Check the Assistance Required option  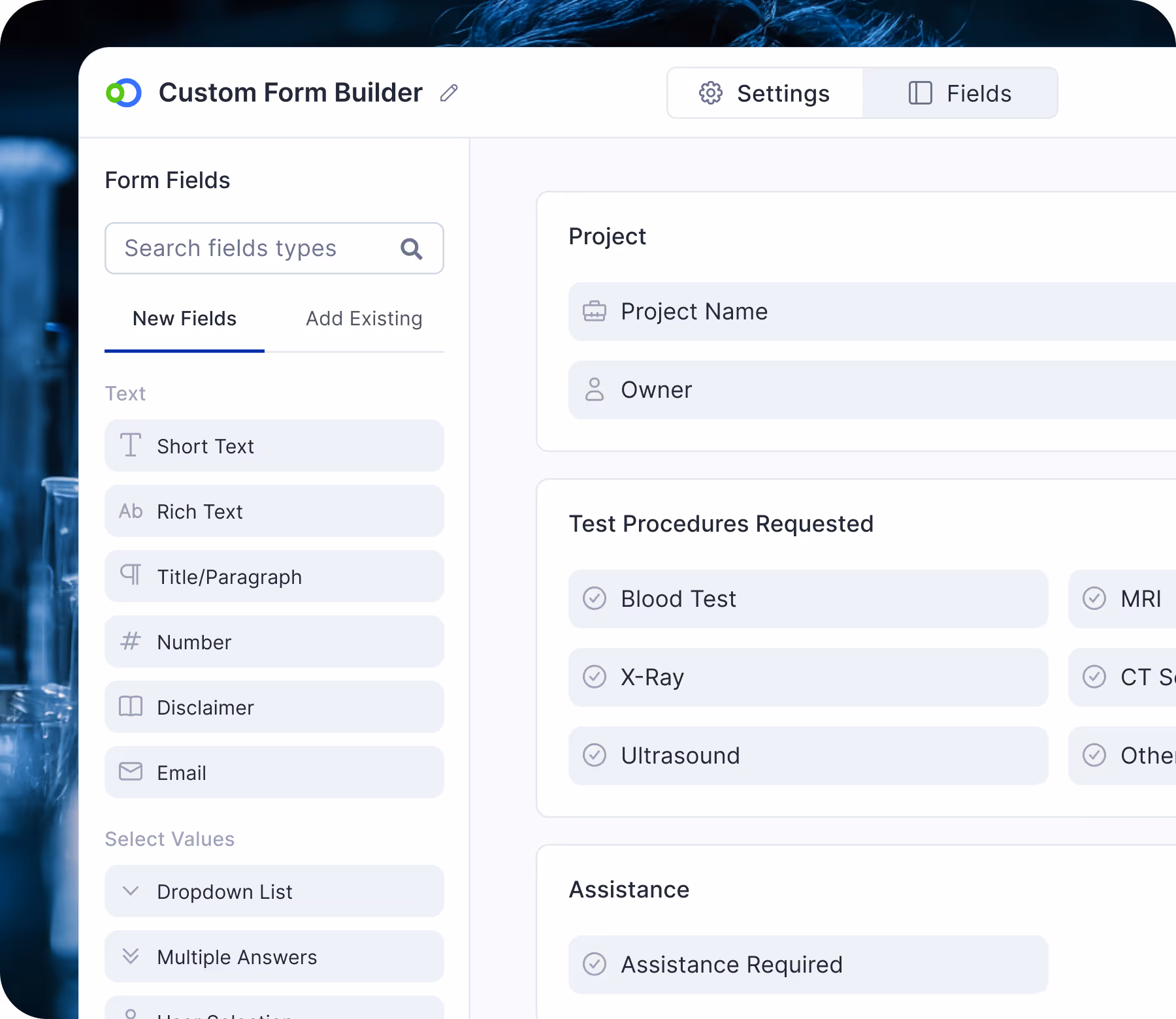click(x=595, y=964)
